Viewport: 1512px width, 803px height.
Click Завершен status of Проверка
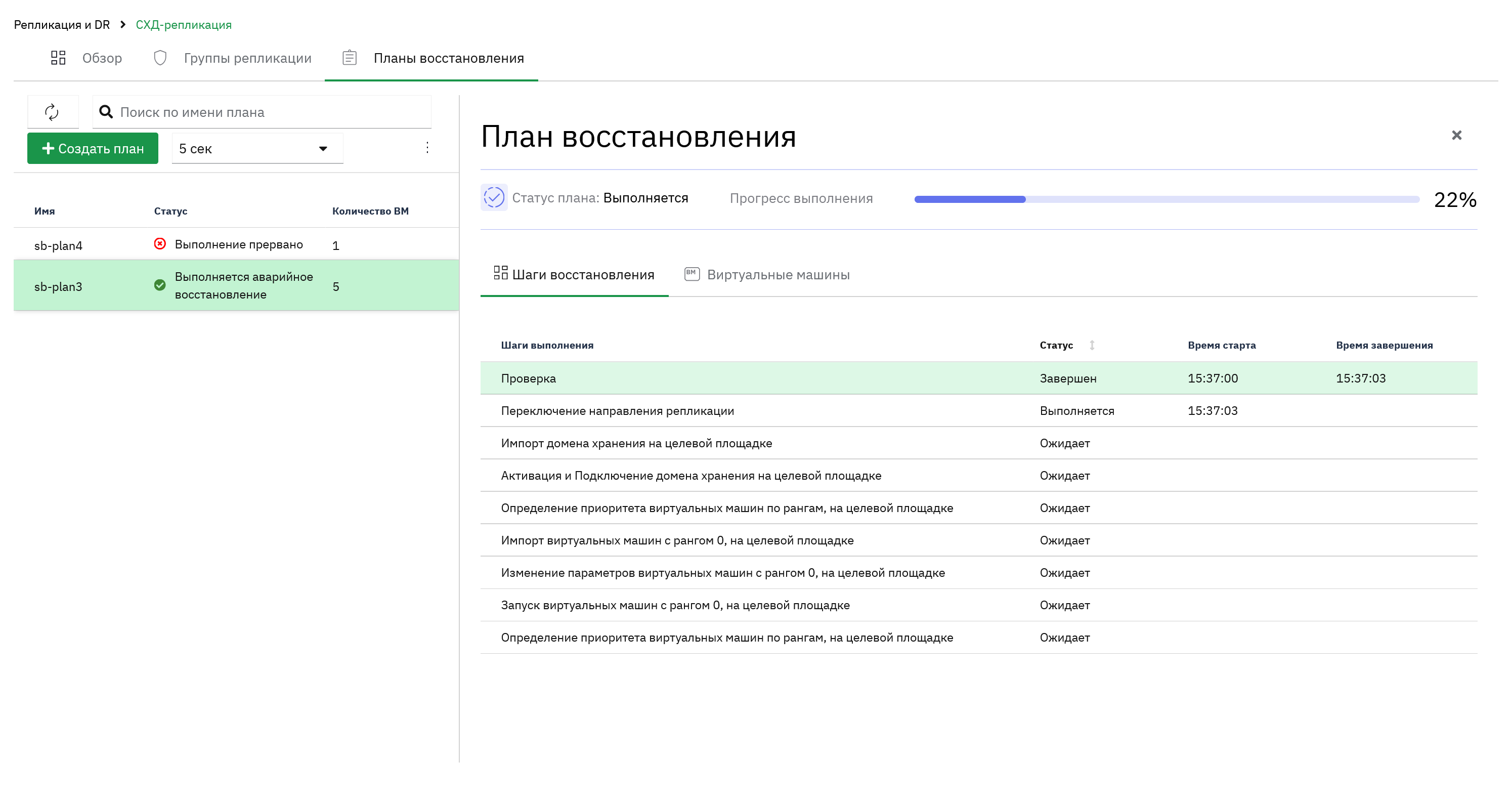point(1068,378)
